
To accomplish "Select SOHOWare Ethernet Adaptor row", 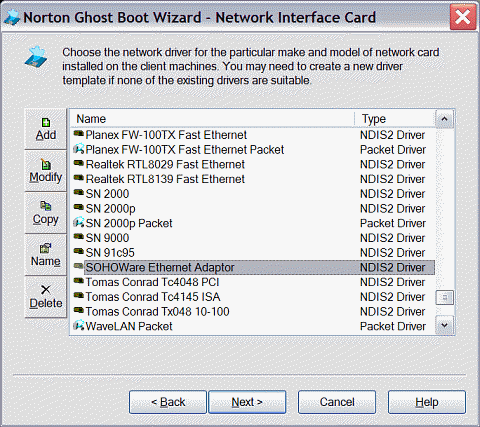I will pyautogui.click(x=253, y=267).
